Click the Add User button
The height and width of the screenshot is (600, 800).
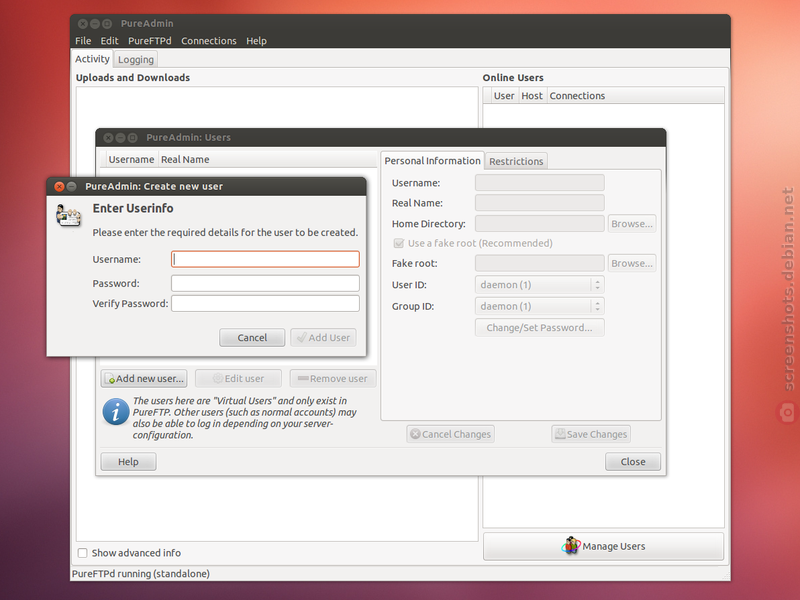click(323, 338)
